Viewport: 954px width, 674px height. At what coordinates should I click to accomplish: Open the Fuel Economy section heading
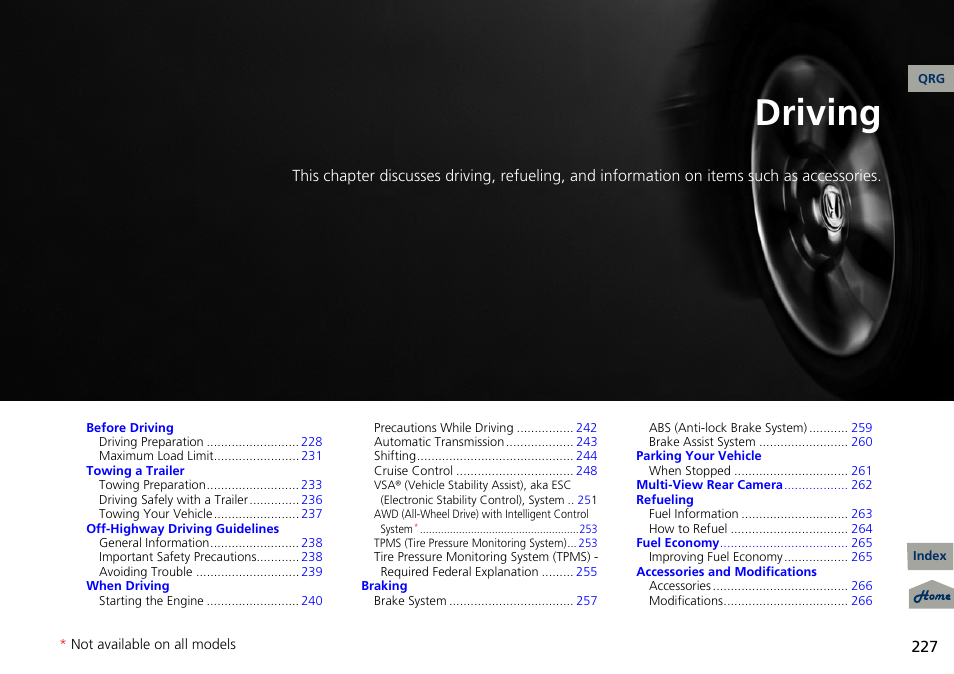point(677,543)
